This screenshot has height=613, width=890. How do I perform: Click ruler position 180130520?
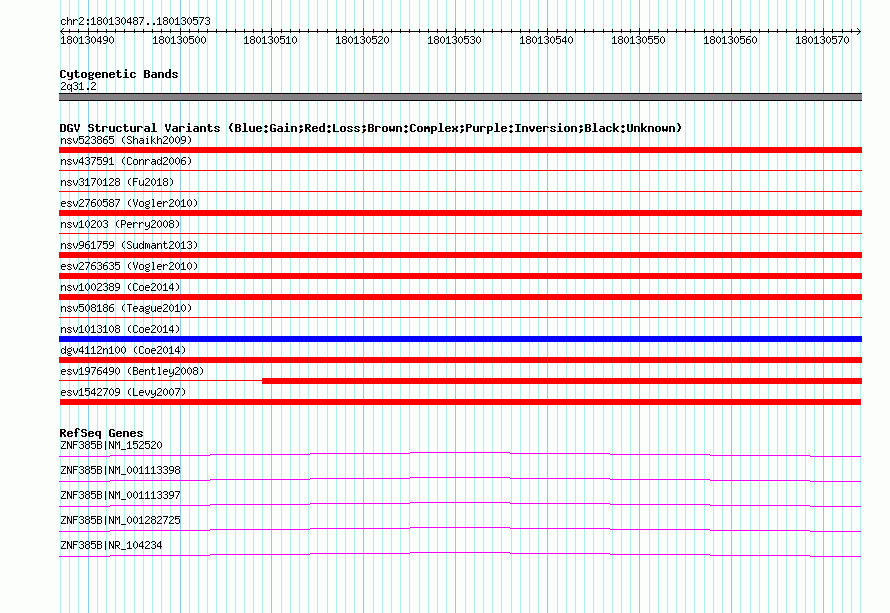362,40
